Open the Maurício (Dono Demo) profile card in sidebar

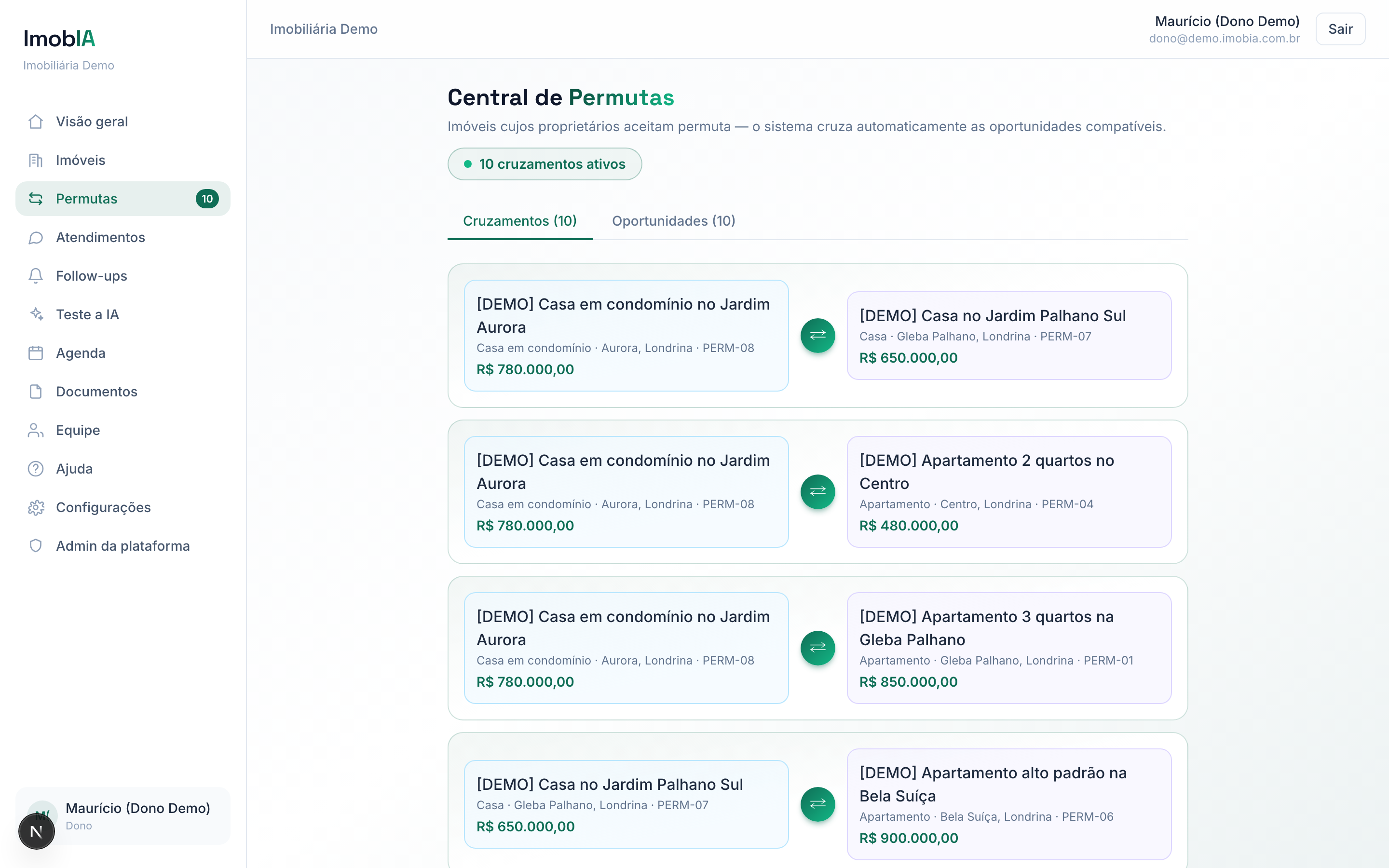[123, 816]
